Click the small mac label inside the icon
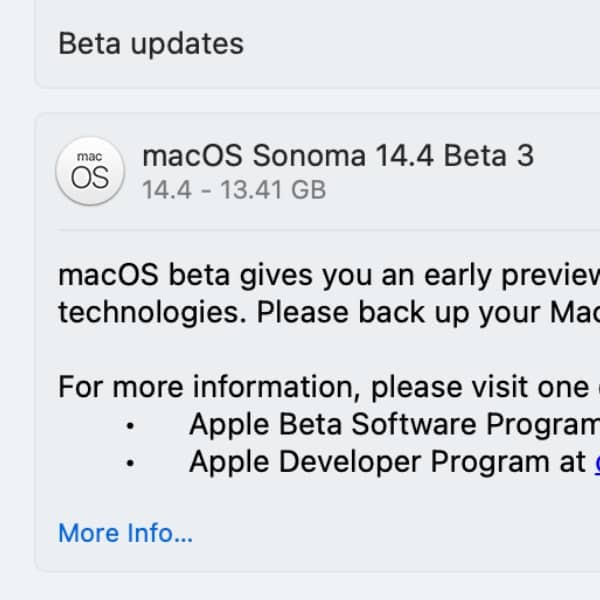The height and width of the screenshot is (600, 600). [x=90, y=157]
